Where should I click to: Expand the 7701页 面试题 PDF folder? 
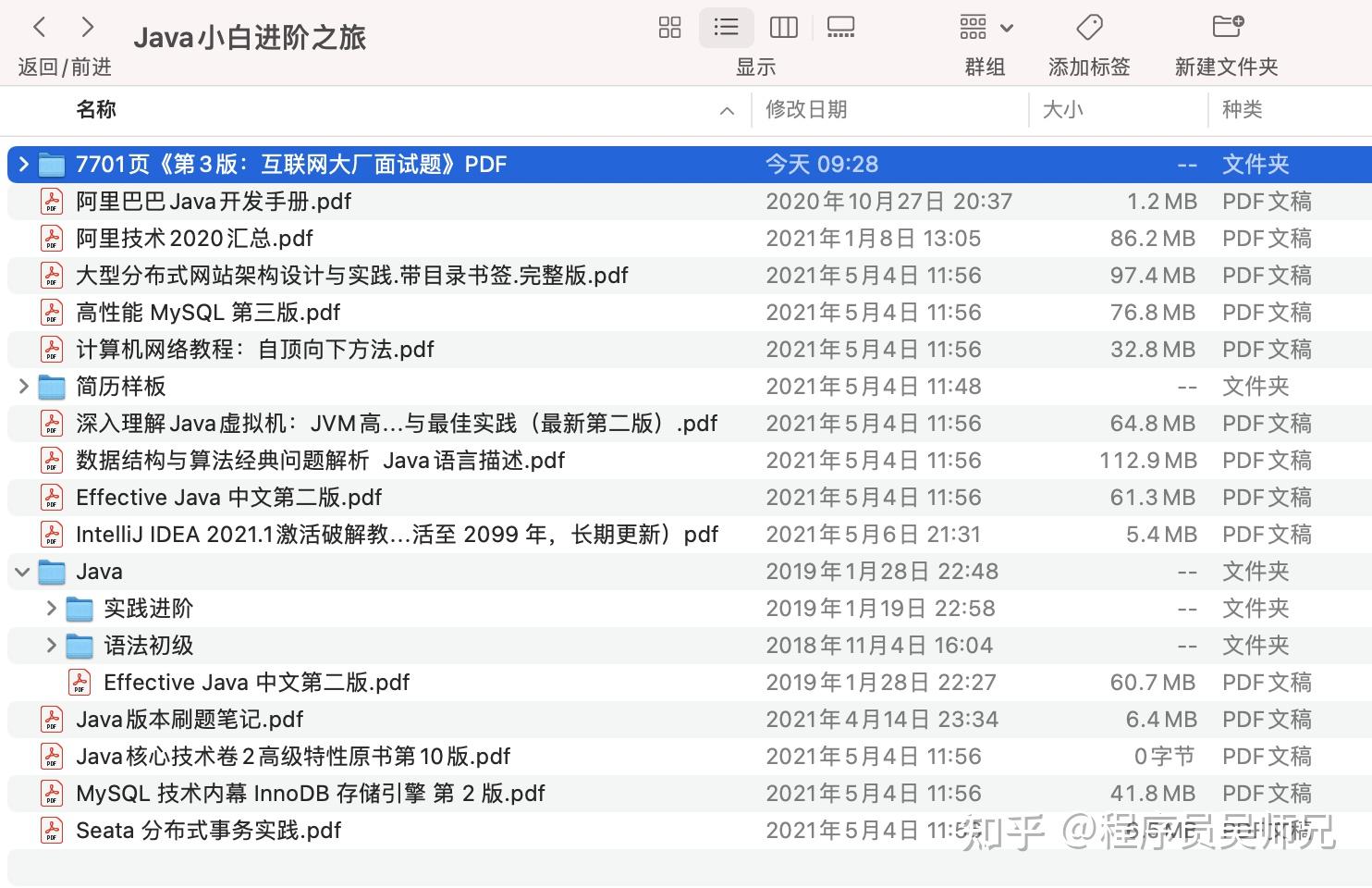tap(24, 165)
